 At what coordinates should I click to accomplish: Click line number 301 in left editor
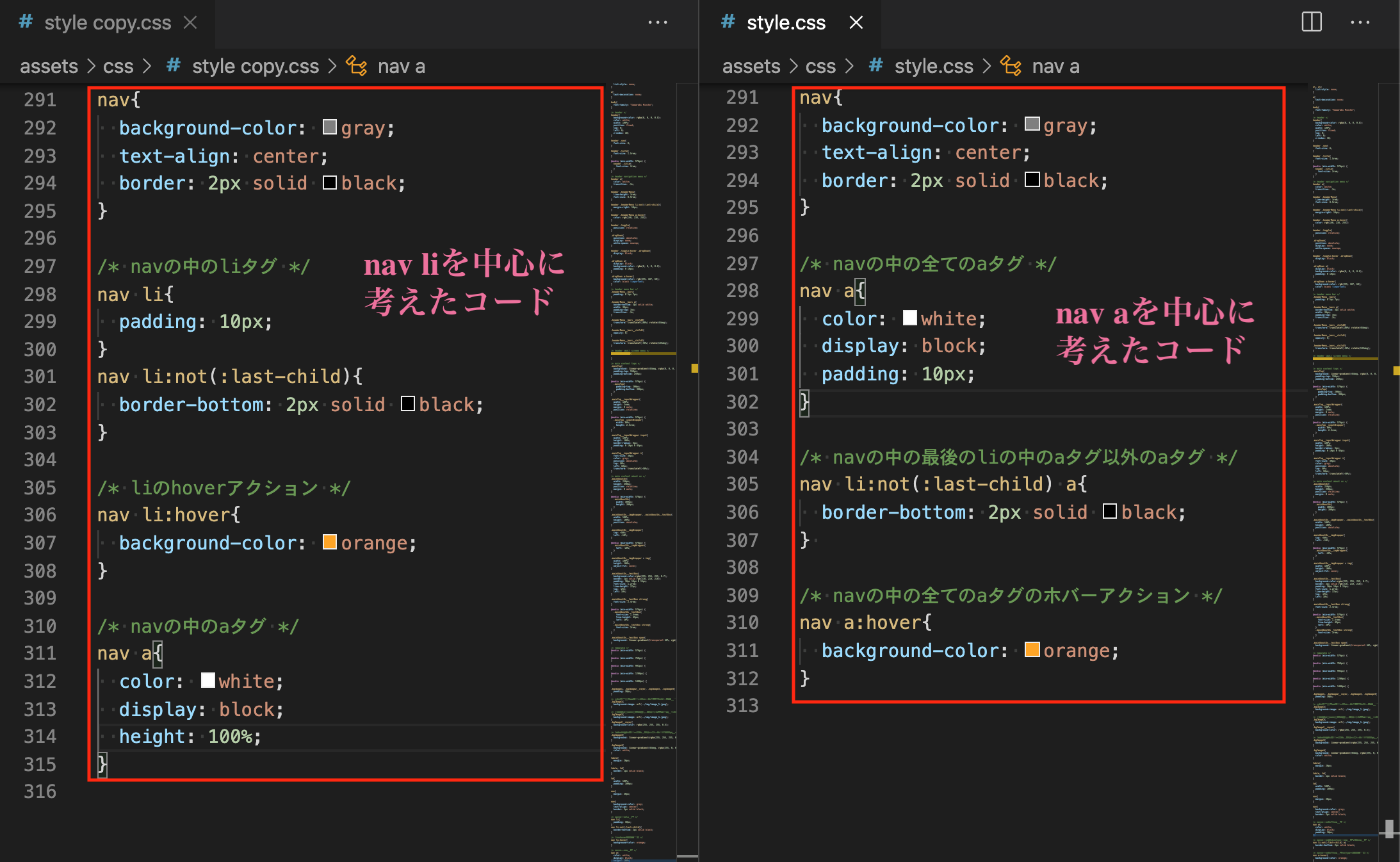click(40, 377)
